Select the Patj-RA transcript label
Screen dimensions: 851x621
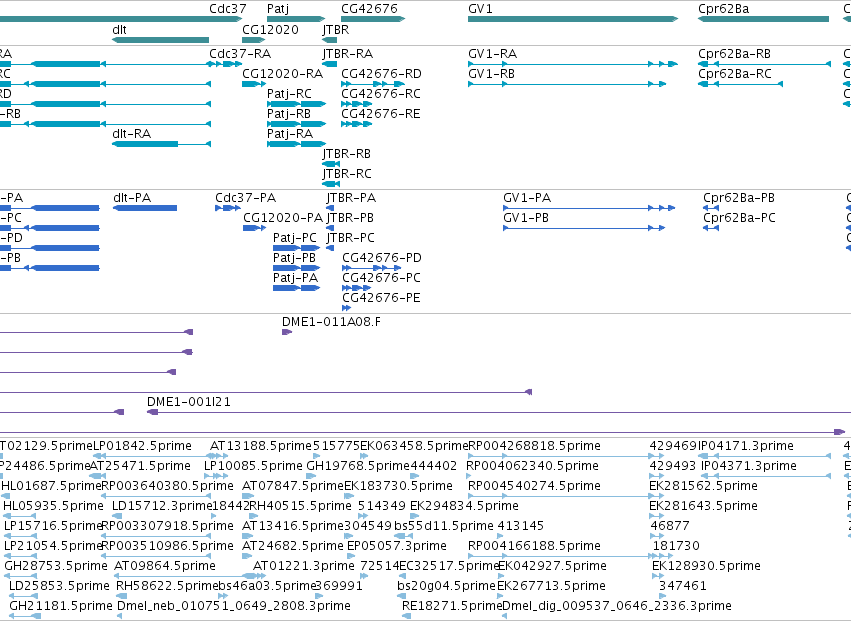click(290, 134)
